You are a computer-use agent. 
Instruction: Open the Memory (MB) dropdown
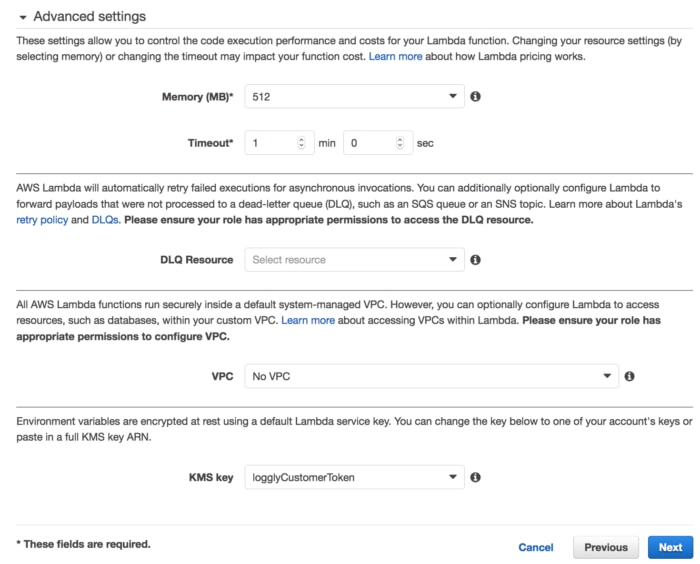354,97
